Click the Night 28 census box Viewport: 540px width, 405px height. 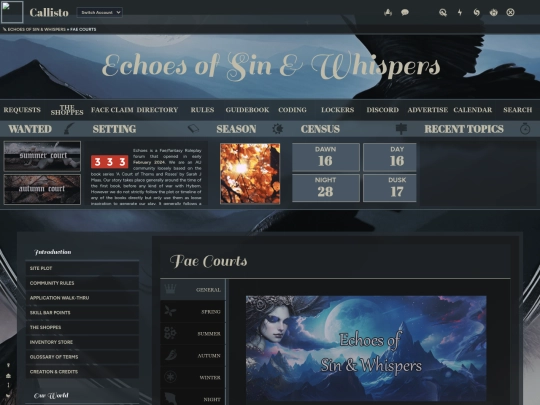pos(326,188)
